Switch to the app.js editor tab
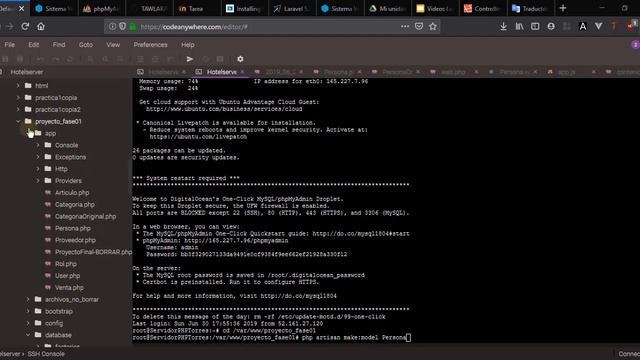Image resolution: width=640 pixels, height=360 pixels. pos(566,72)
